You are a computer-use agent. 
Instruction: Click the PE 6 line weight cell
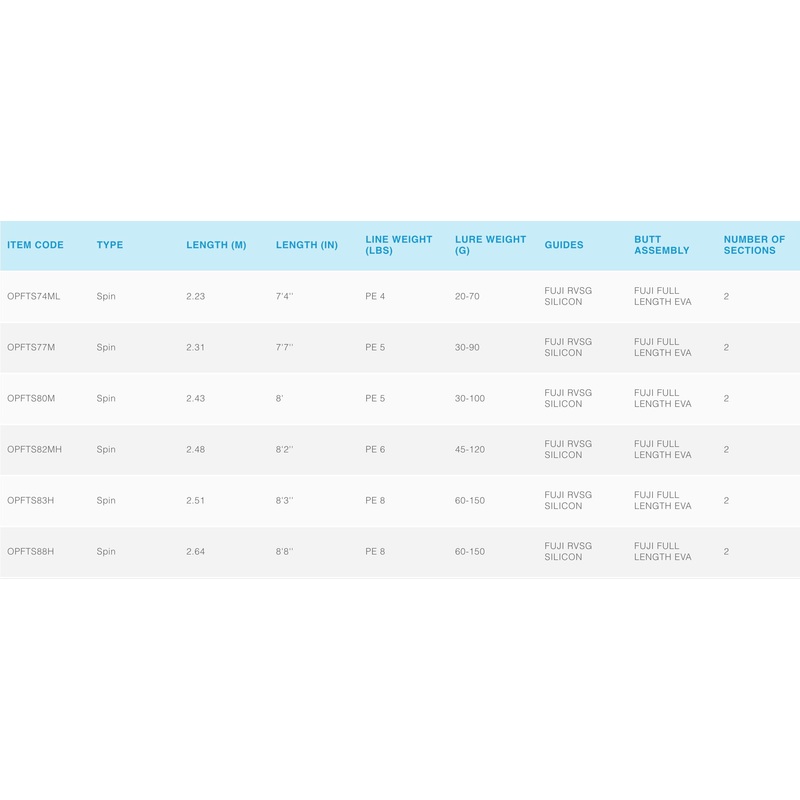(376, 450)
